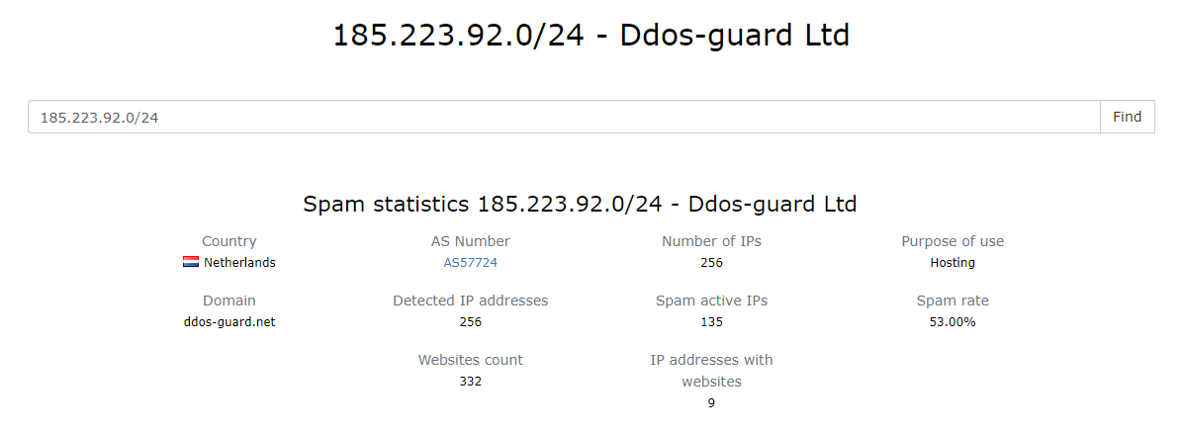
Task: Click the Find button
Action: pos(1127,117)
